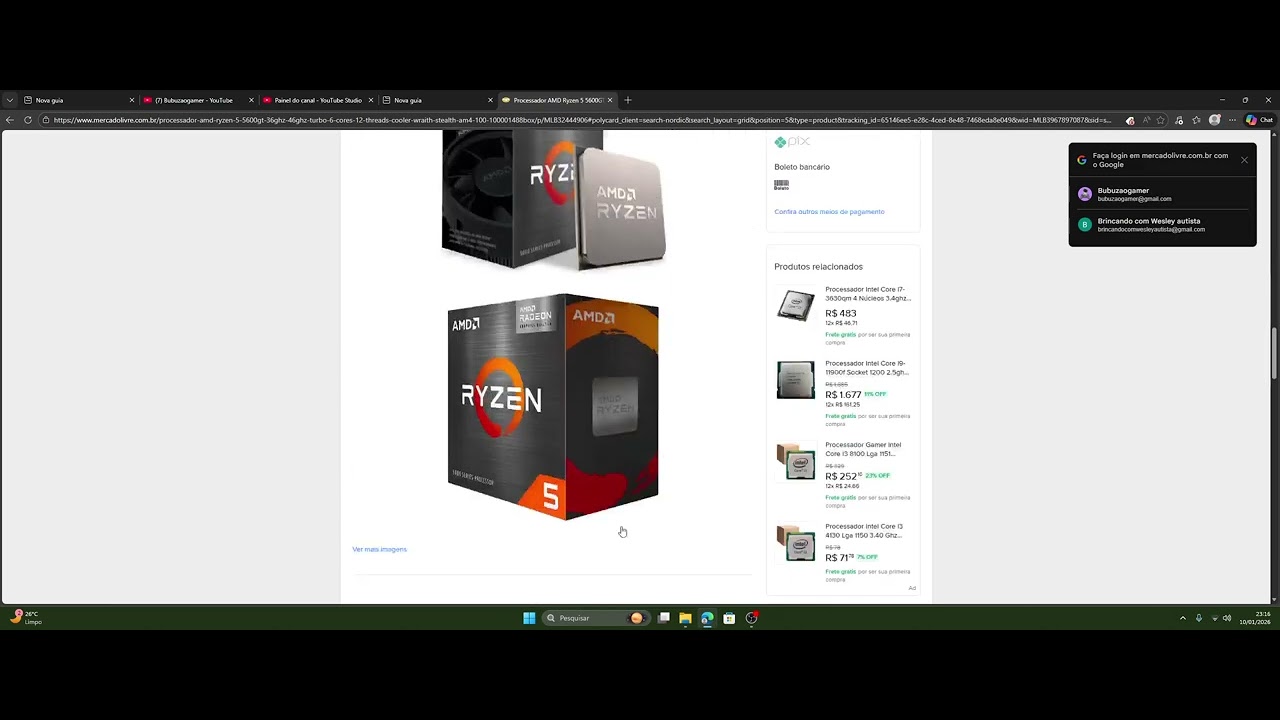Open the Ryzen cooler and chip product image
1280x720 pixels.
[x=553, y=200]
